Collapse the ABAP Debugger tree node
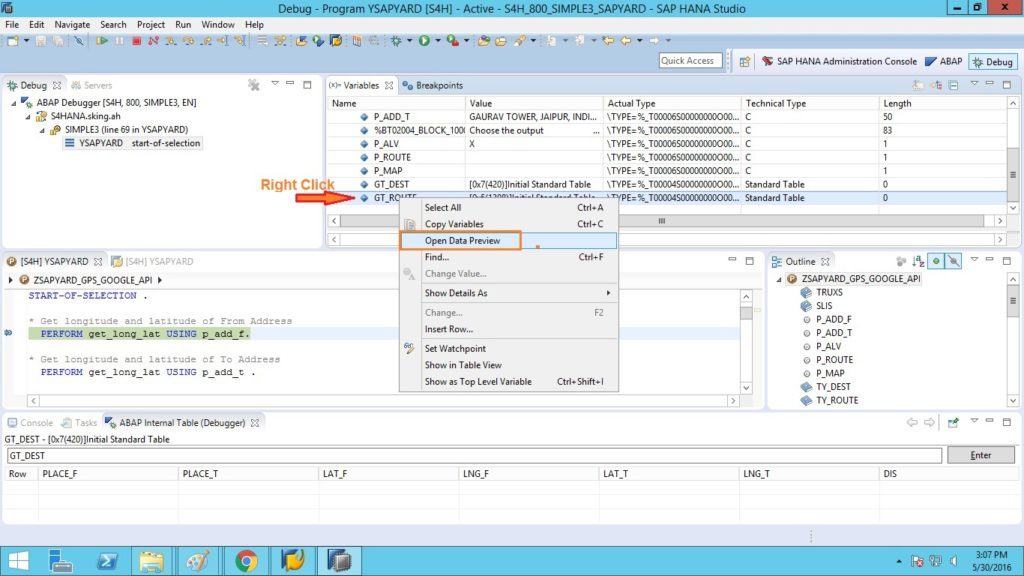 tap(14, 103)
